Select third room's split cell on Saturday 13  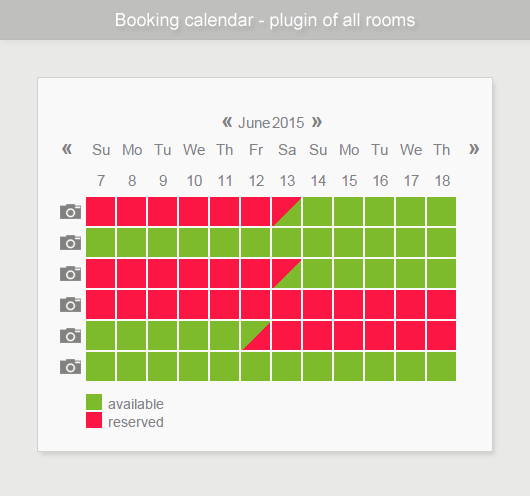click(x=286, y=274)
